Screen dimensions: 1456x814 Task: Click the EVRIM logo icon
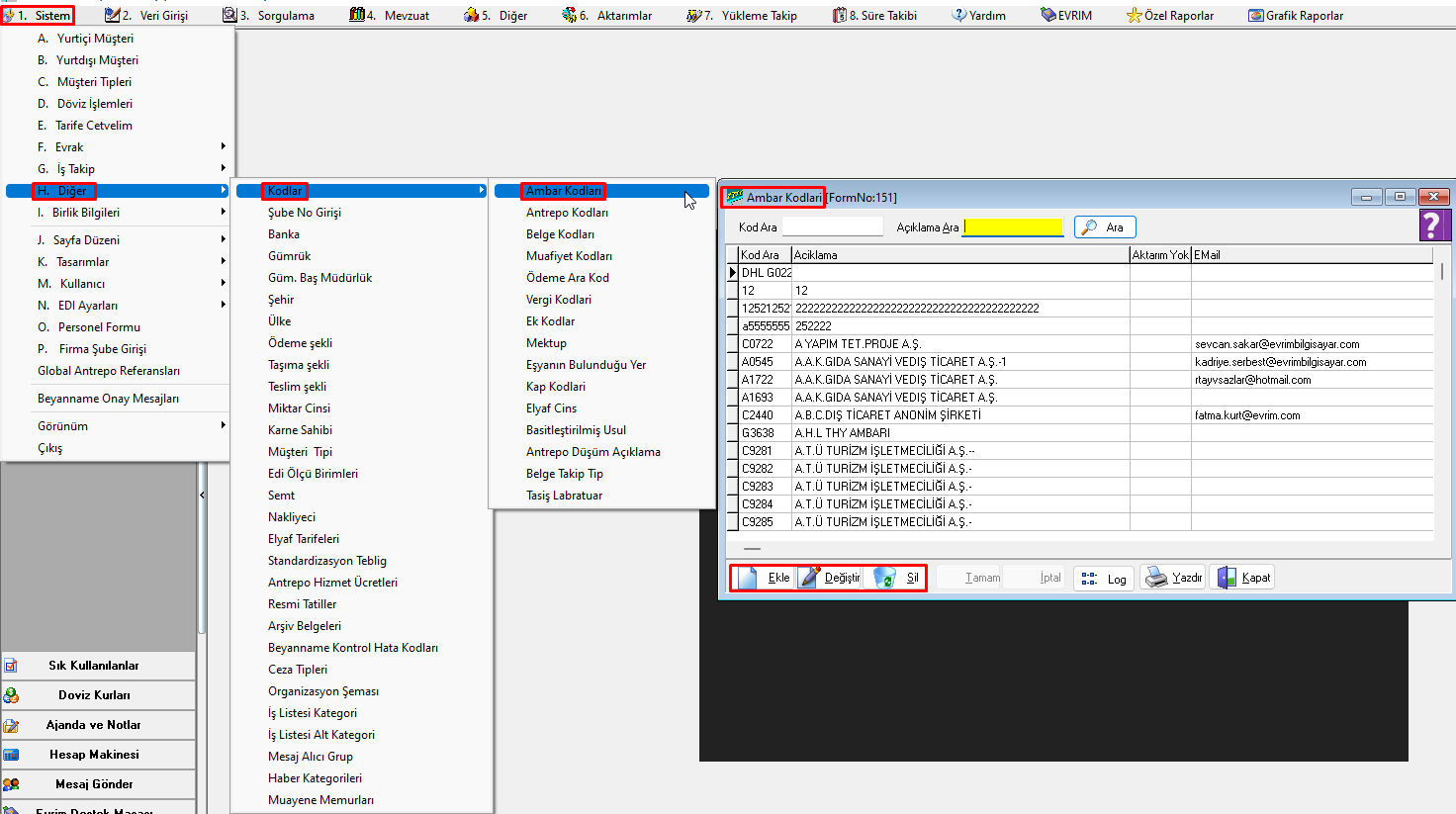[x=1048, y=15]
